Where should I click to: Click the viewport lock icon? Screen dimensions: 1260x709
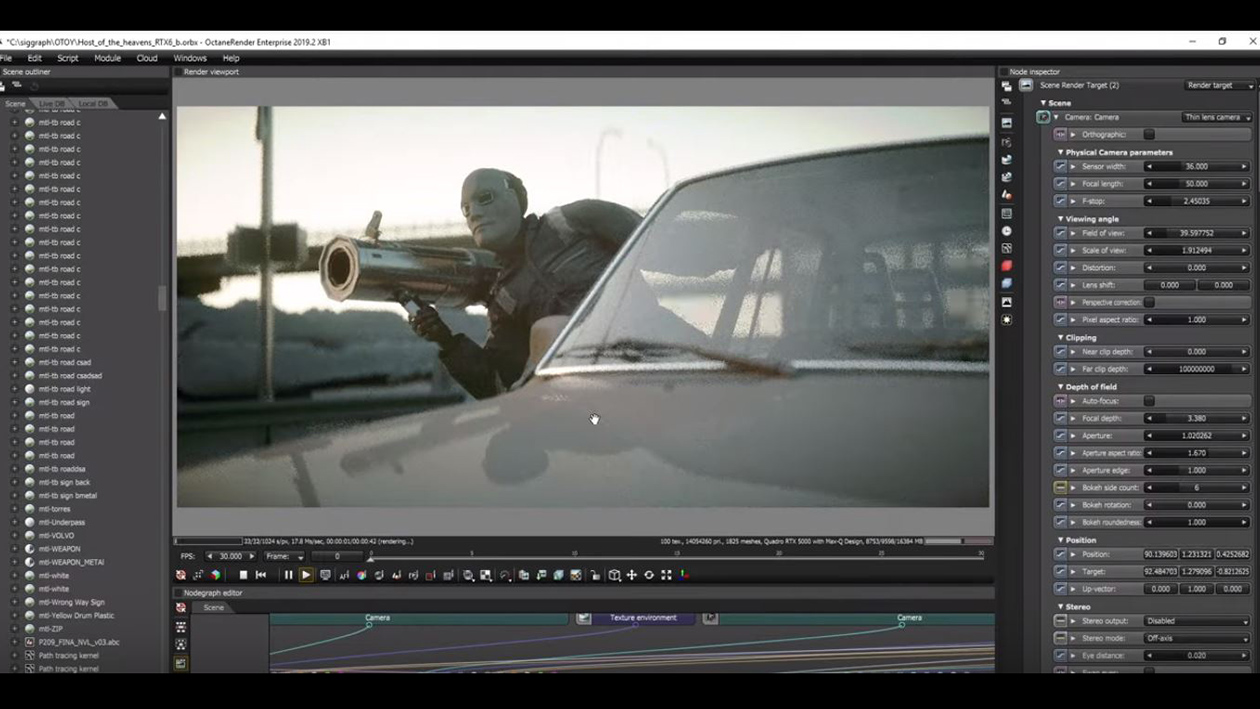click(x=595, y=575)
